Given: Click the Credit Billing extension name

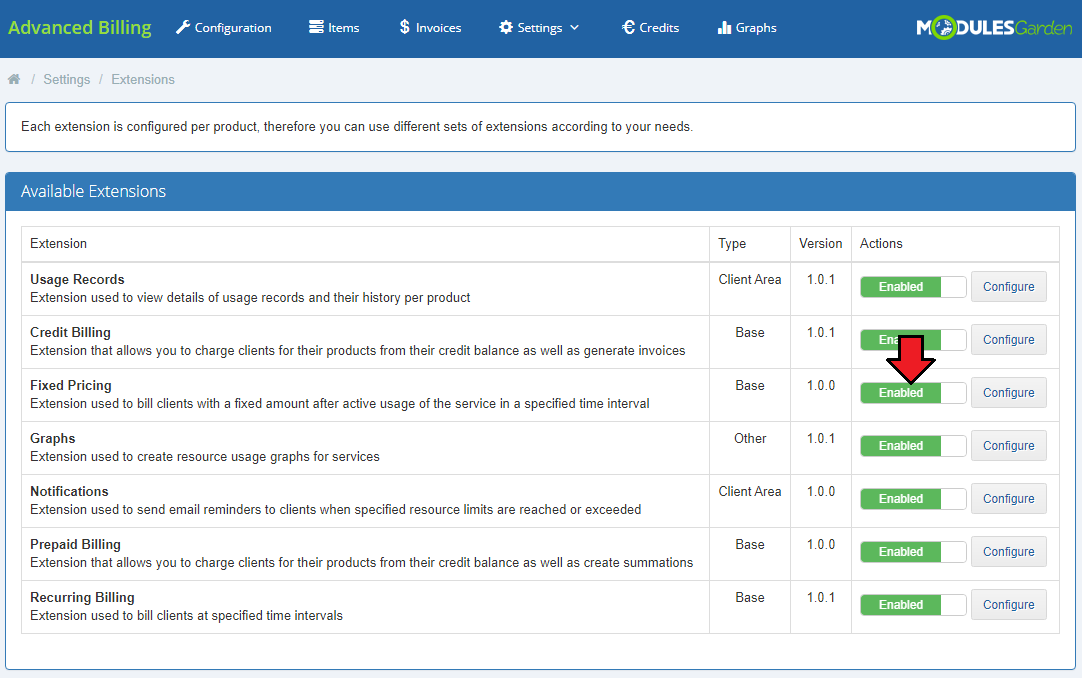Looking at the screenshot, I should coord(70,332).
